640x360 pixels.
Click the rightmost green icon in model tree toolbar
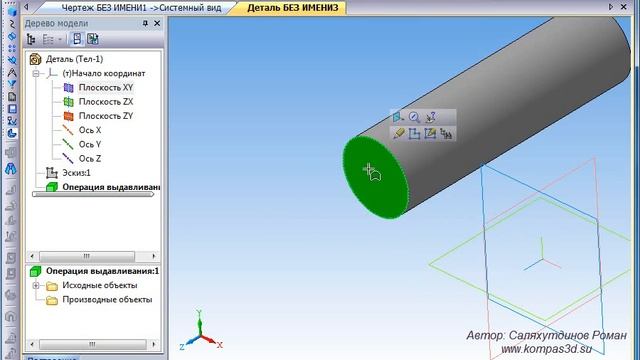(93, 39)
